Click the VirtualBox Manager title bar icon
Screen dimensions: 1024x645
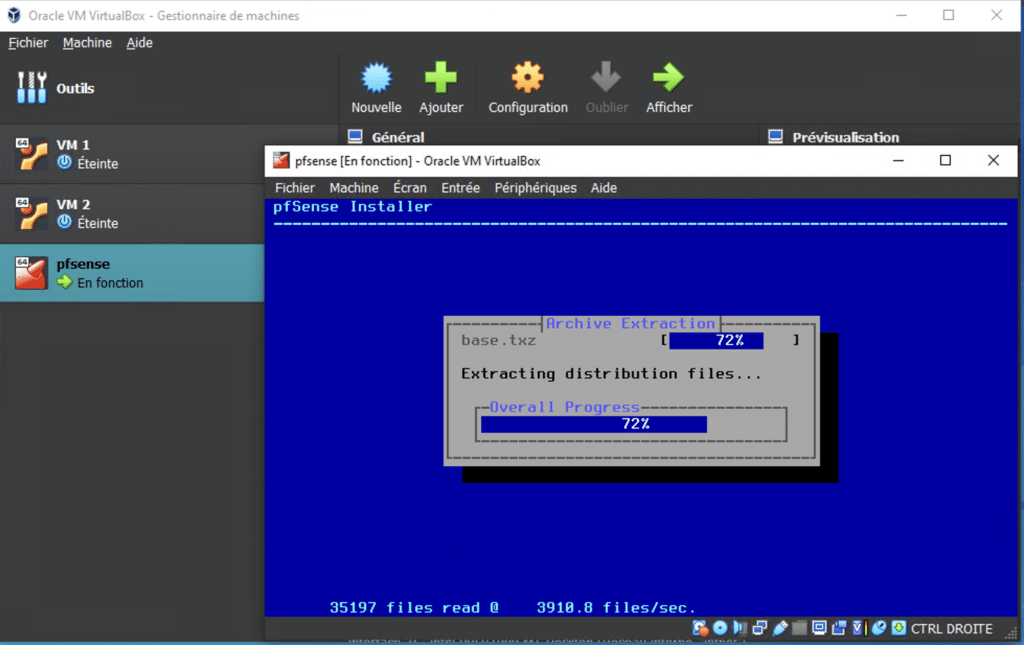click(x=14, y=15)
